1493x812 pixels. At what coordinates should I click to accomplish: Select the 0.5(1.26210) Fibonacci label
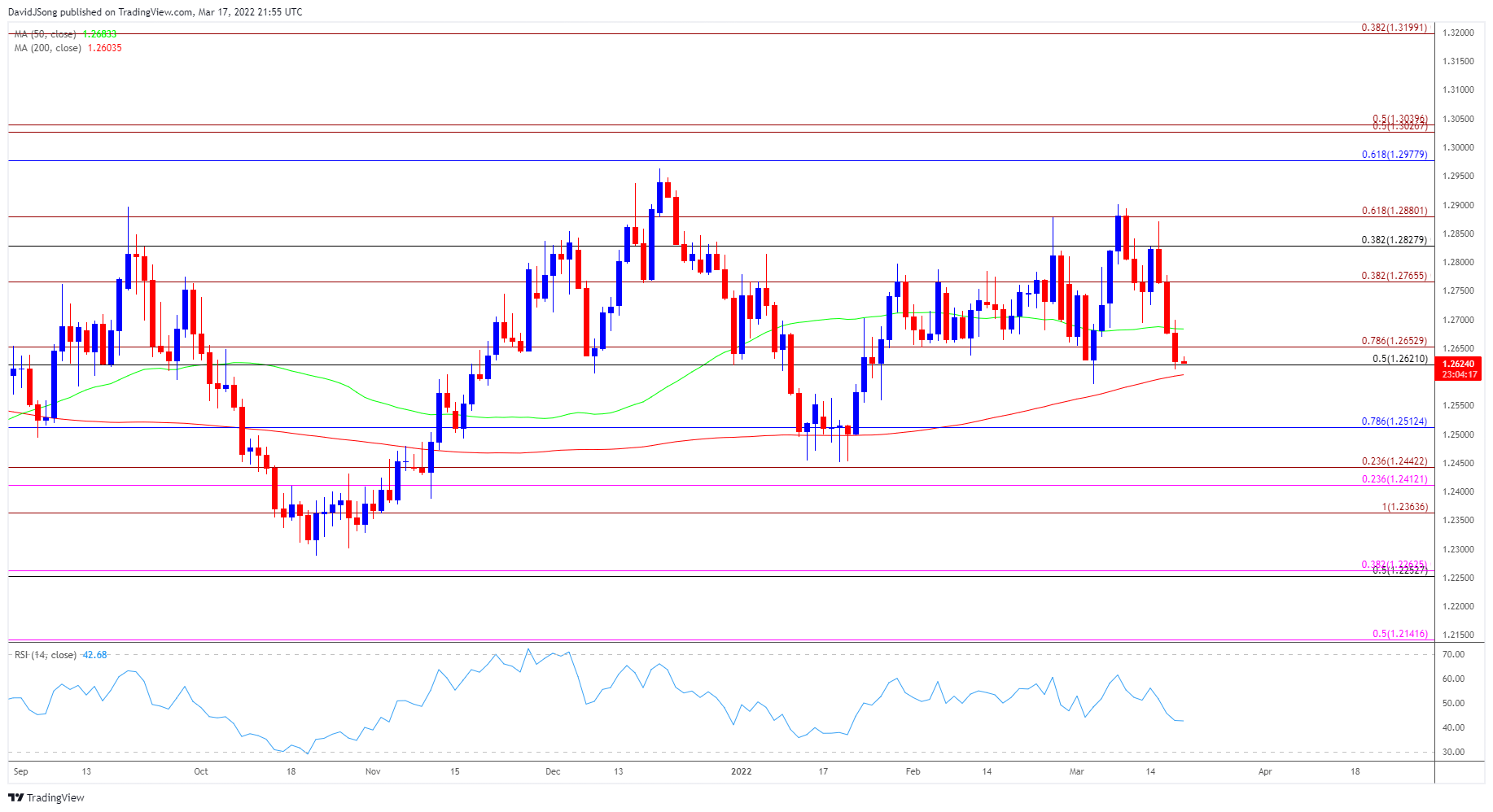tap(1400, 359)
